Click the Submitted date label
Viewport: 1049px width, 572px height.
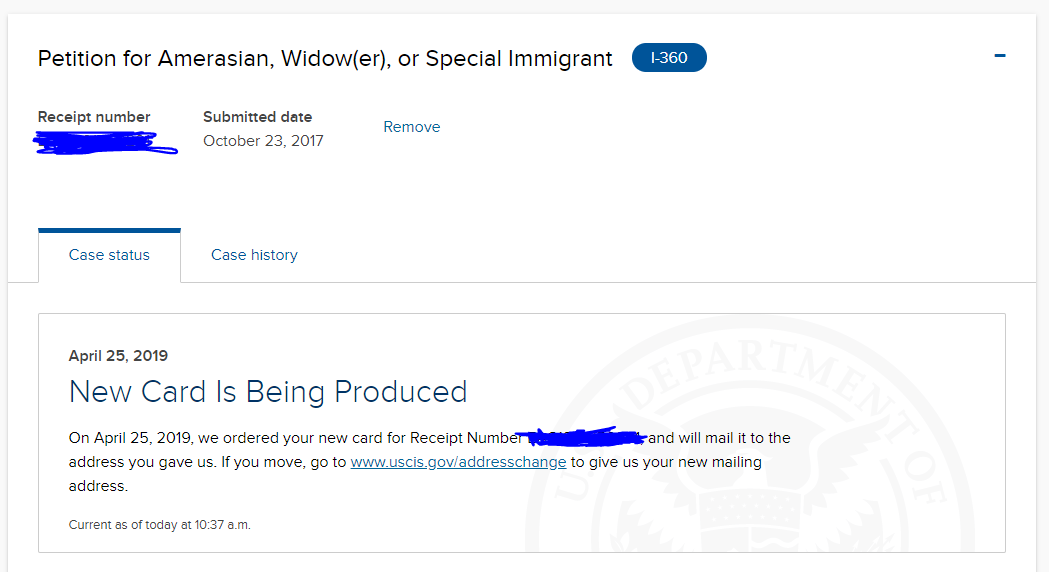tap(258, 117)
